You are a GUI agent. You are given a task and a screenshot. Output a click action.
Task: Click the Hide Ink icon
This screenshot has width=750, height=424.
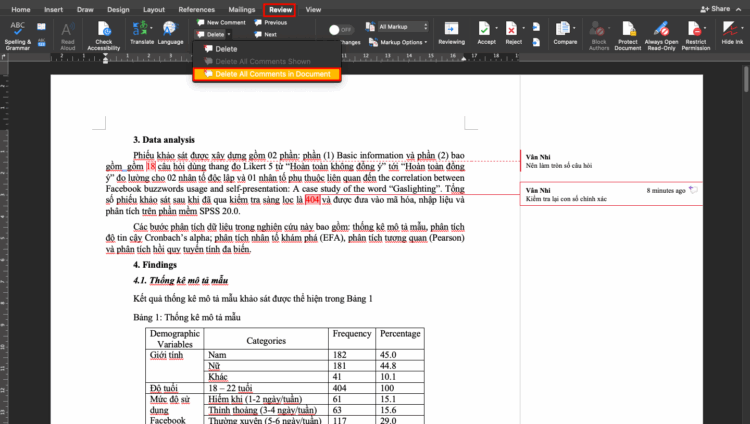(x=732, y=30)
